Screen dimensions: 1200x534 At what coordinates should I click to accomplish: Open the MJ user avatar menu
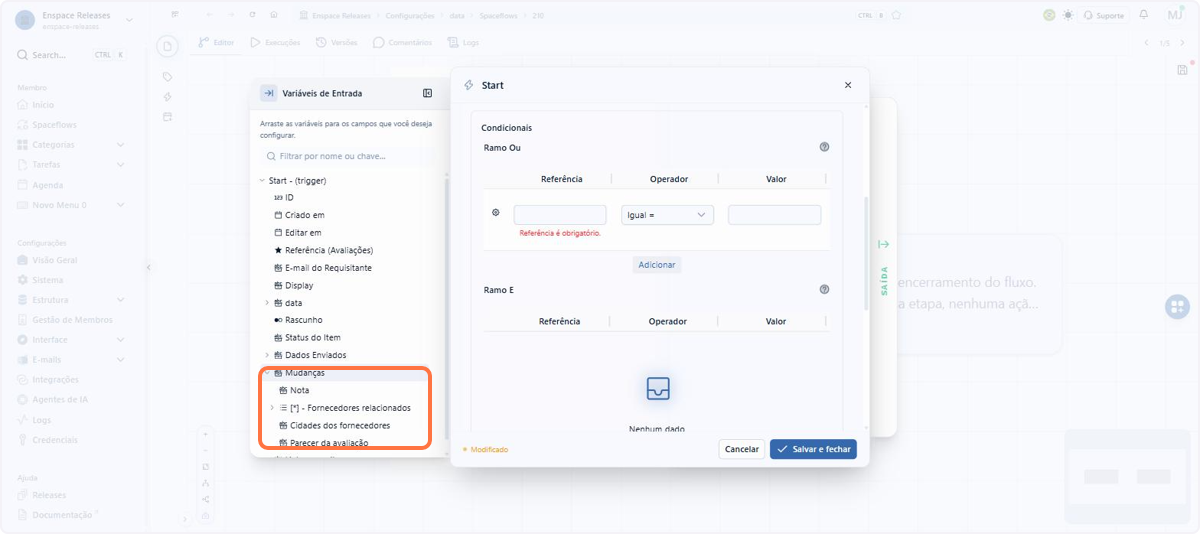click(1175, 15)
